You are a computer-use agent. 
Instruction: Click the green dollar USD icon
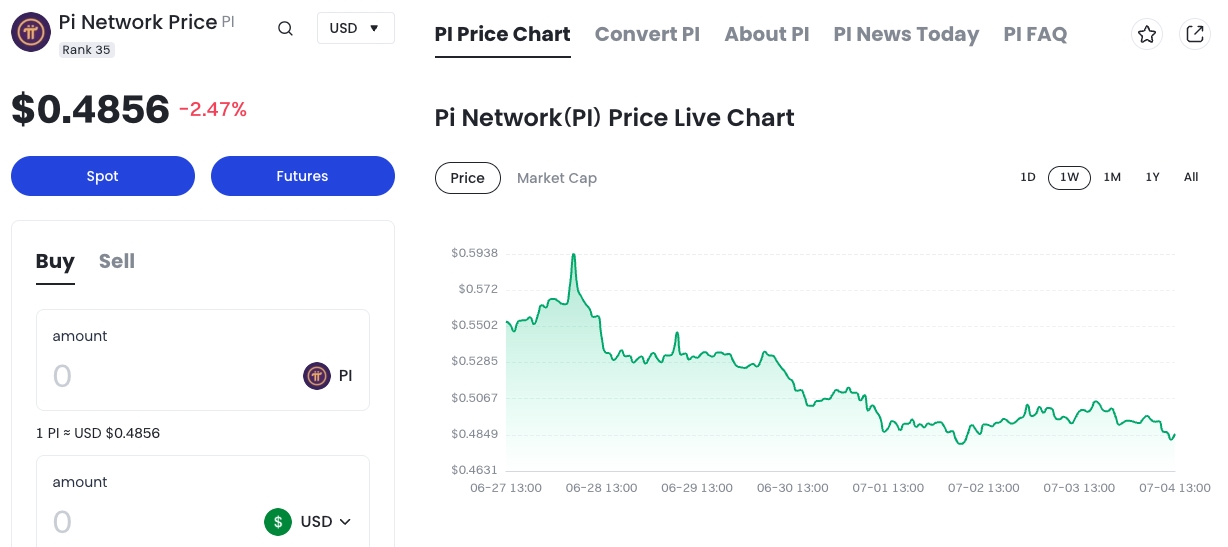pyautogui.click(x=278, y=521)
